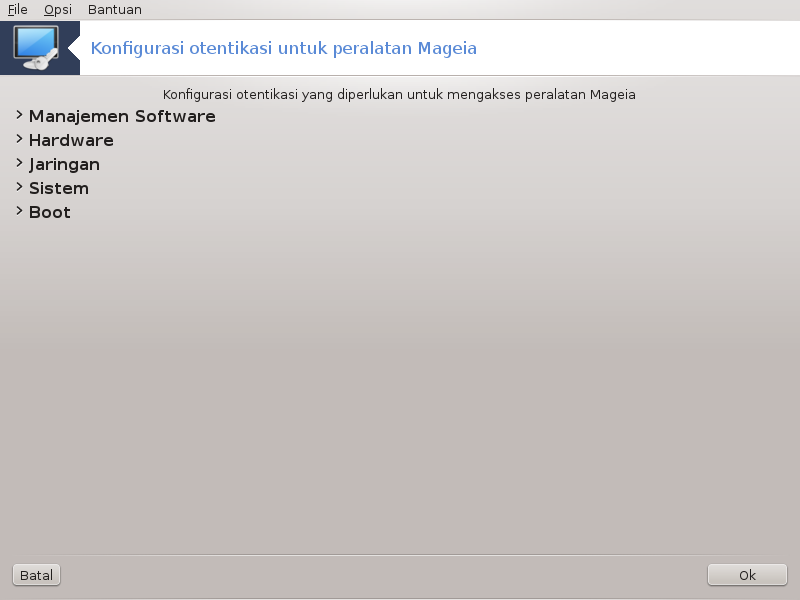The image size is (800, 600).
Task: Click the description 'Konfigurasi otentikasi yang diperlukan' text
Action: [399, 94]
